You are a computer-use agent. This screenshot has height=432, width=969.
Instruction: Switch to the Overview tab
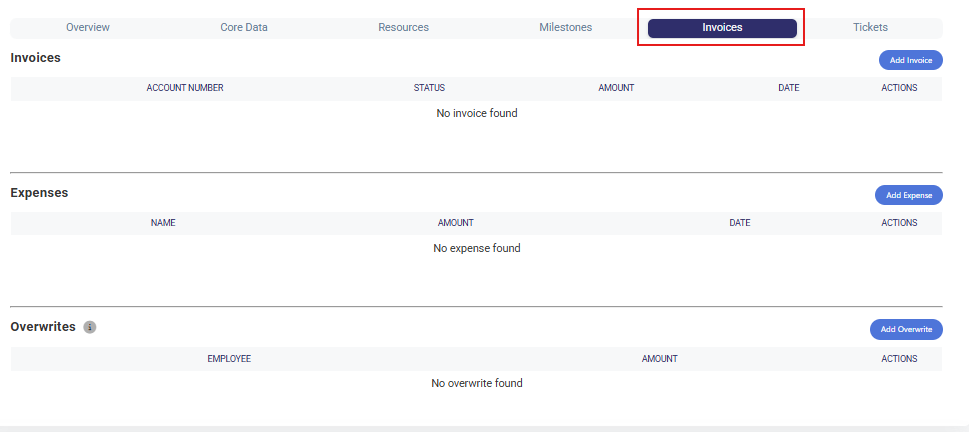point(88,27)
